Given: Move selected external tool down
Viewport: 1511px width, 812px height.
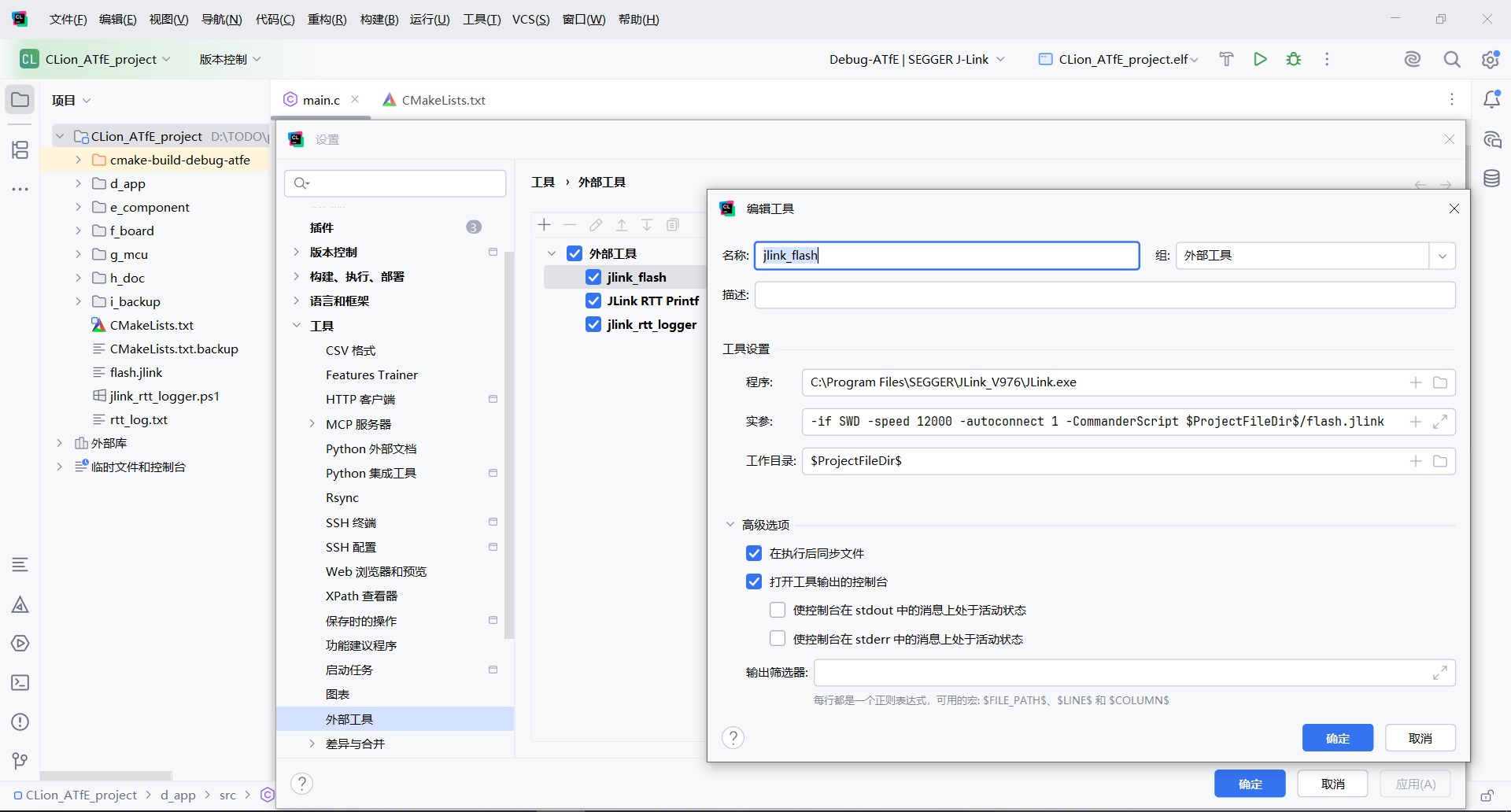Looking at the screenshot, I should tap(647, 225).
